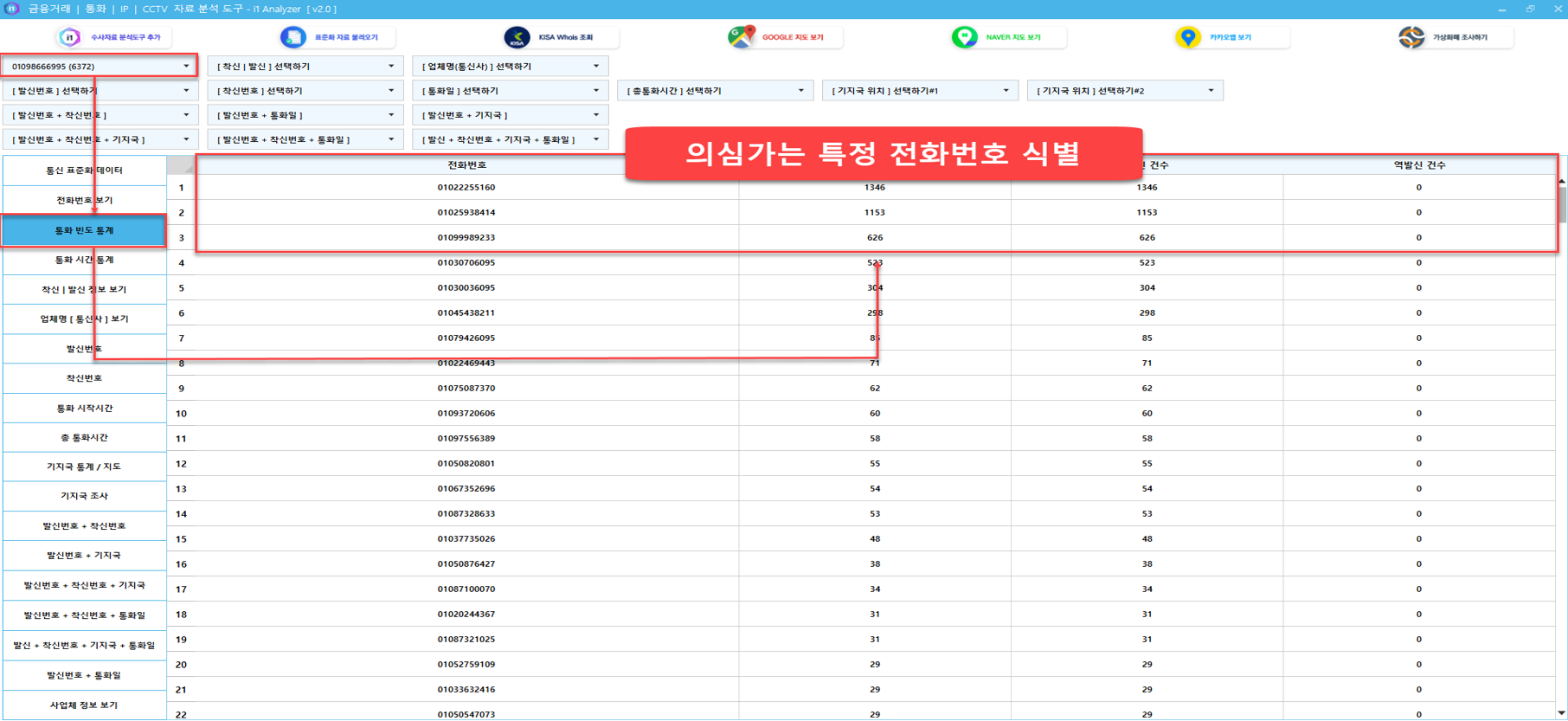This screenshot has height=721, width=1568.
Task: Open 사업체 정보 보기 from sidebar
Action: 85,705
